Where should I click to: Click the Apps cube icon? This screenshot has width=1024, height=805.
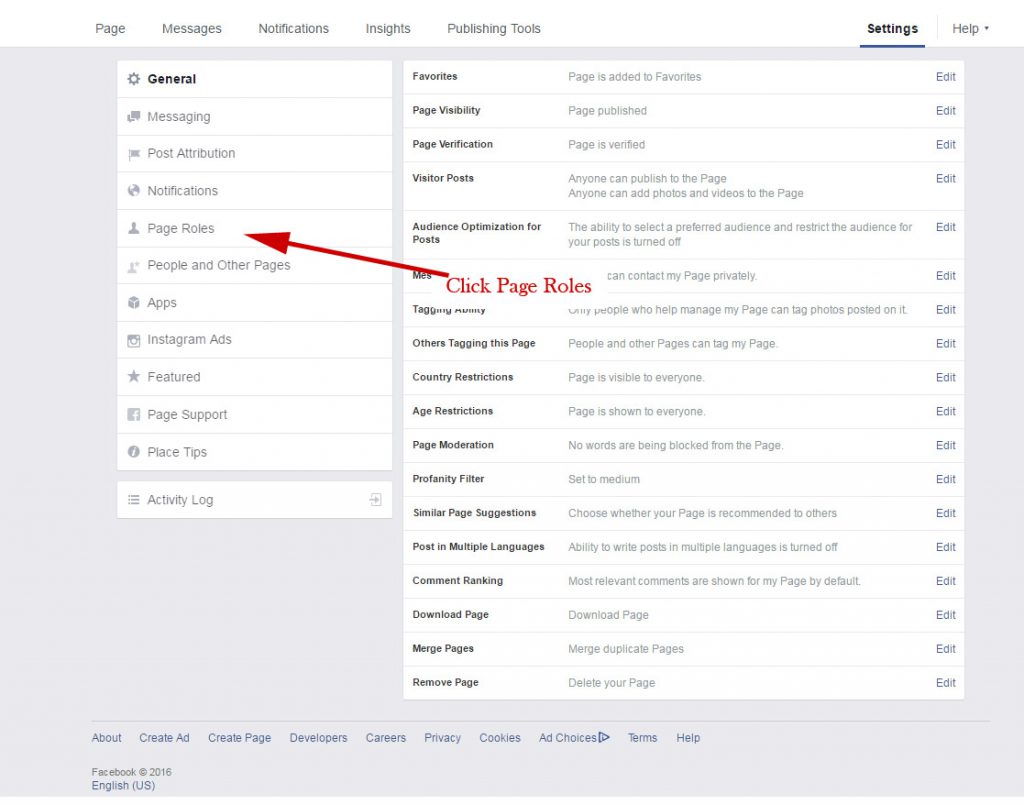pos(134,302)
